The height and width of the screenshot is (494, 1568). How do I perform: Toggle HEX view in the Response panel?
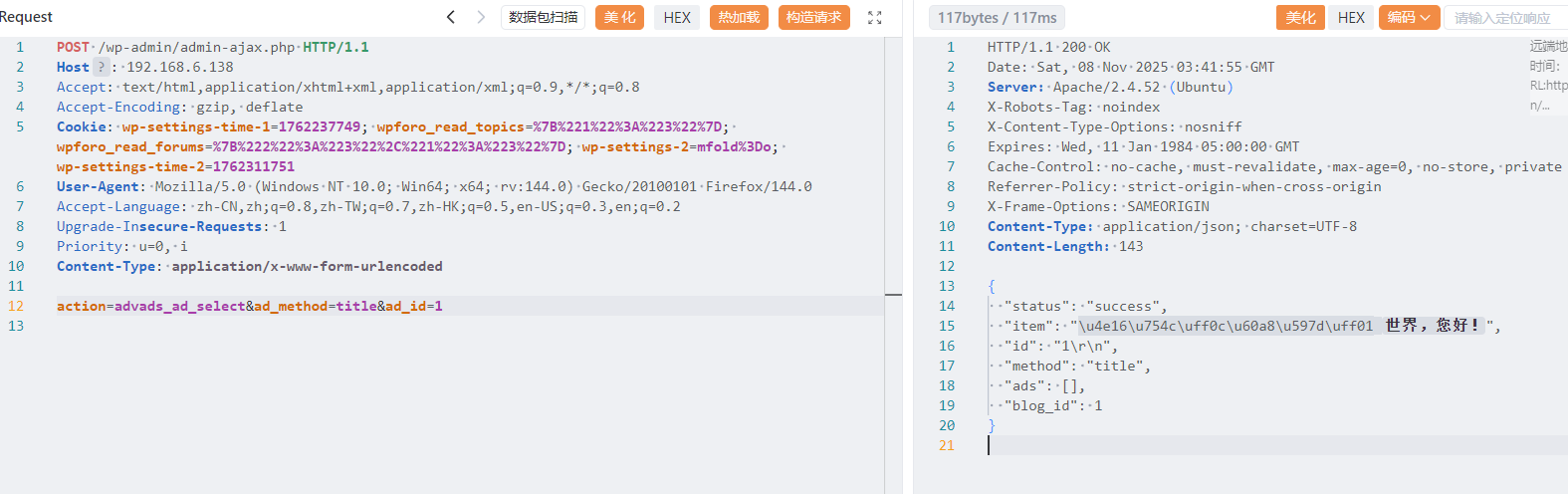[x=1351, y=17]
